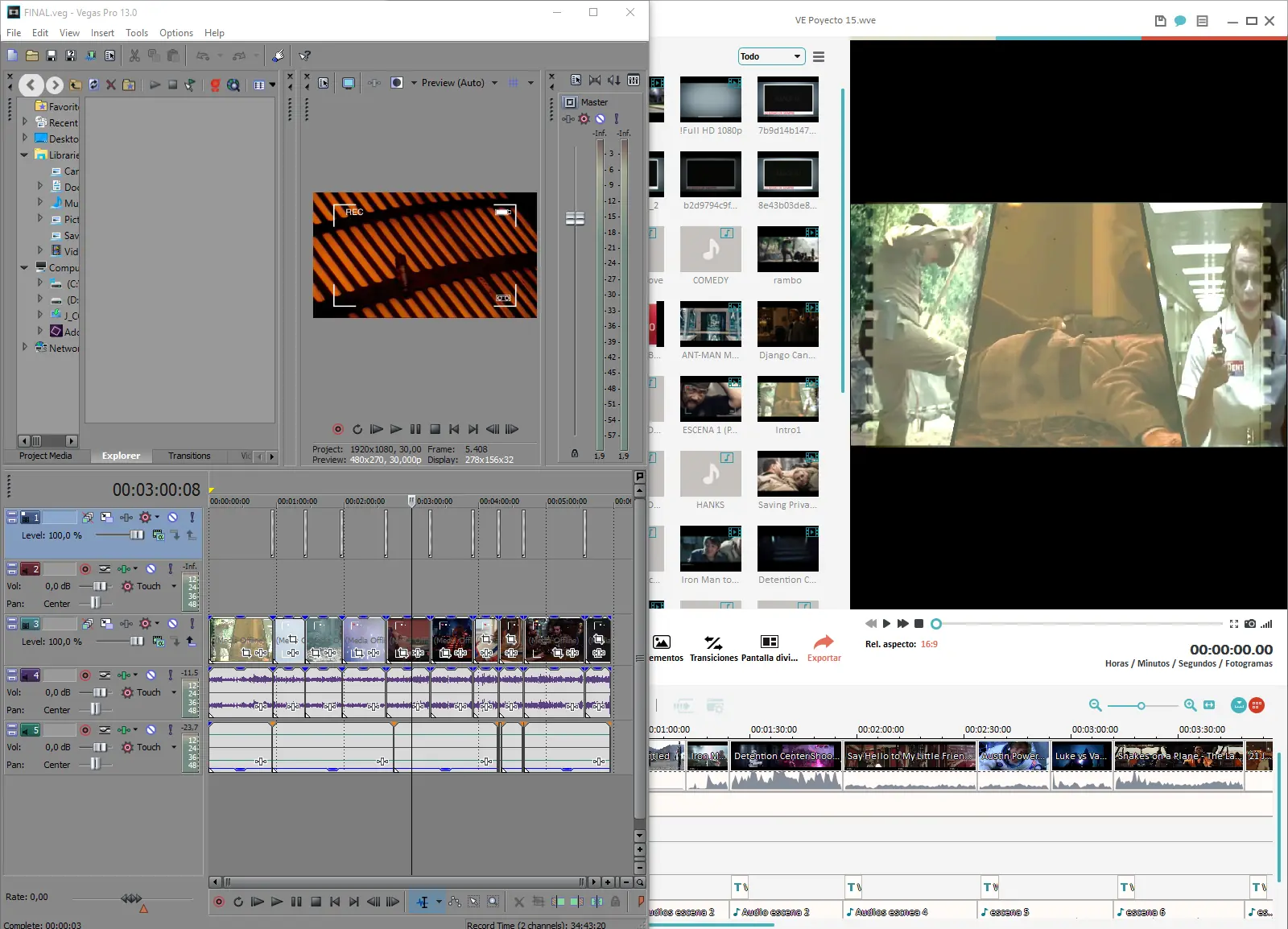Screen dimensions: 1288x929
Task: Arm track 2 for record
Action: (85, 569)
